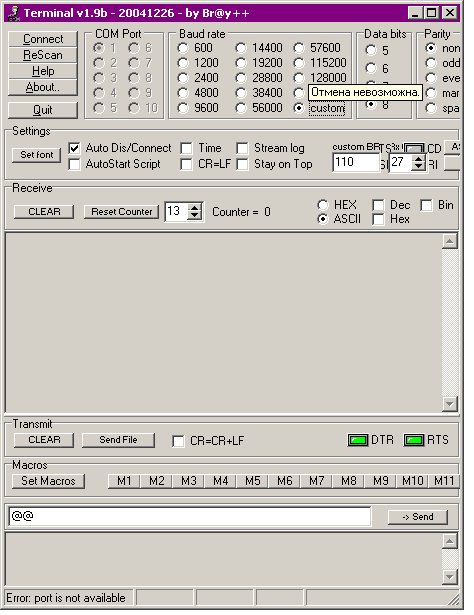The width and height of the screenshot is (474, 615).
Task: Toggle the green DTR indicator
Action: point(358,440)
